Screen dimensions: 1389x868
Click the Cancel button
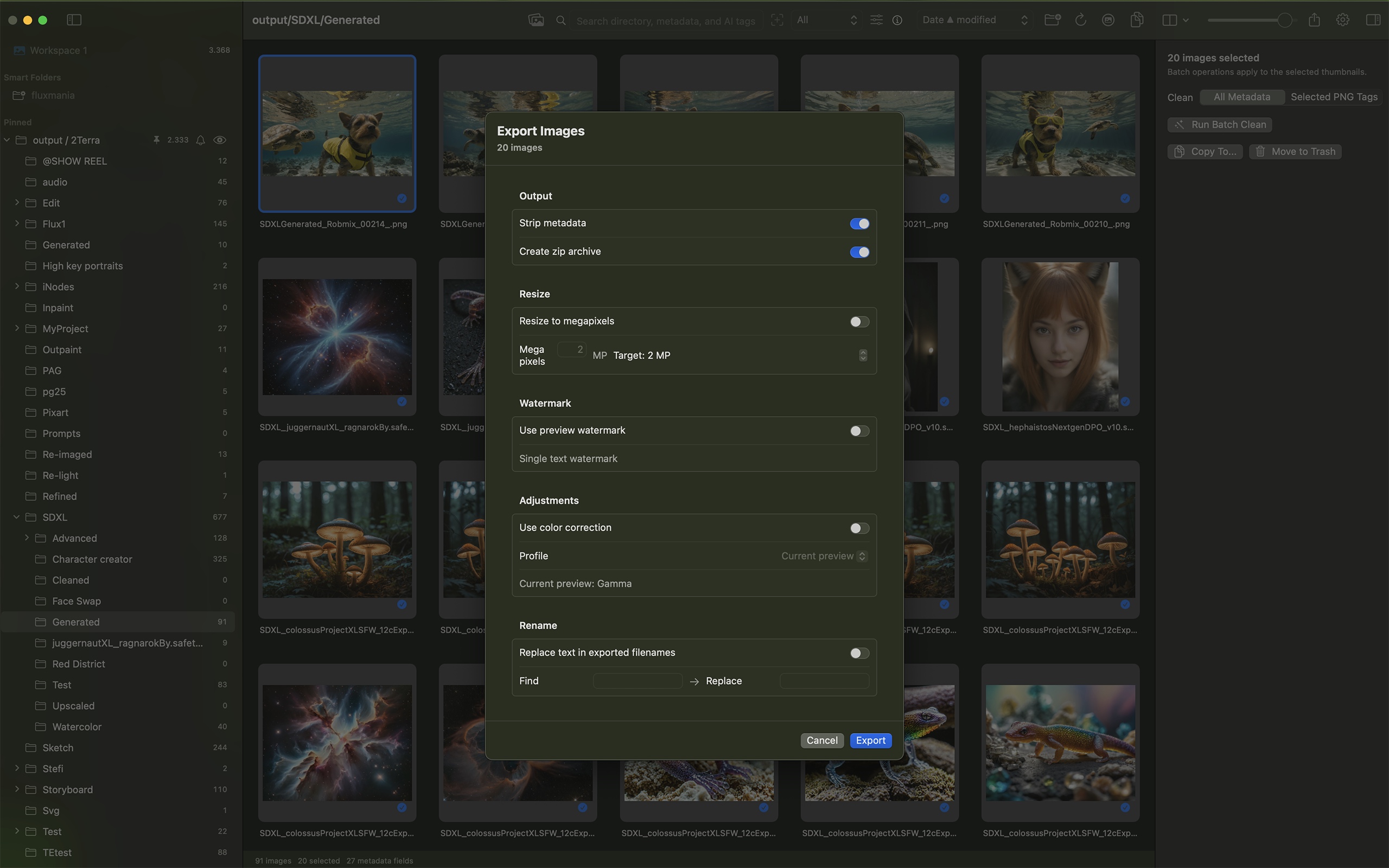coord(822,741)
